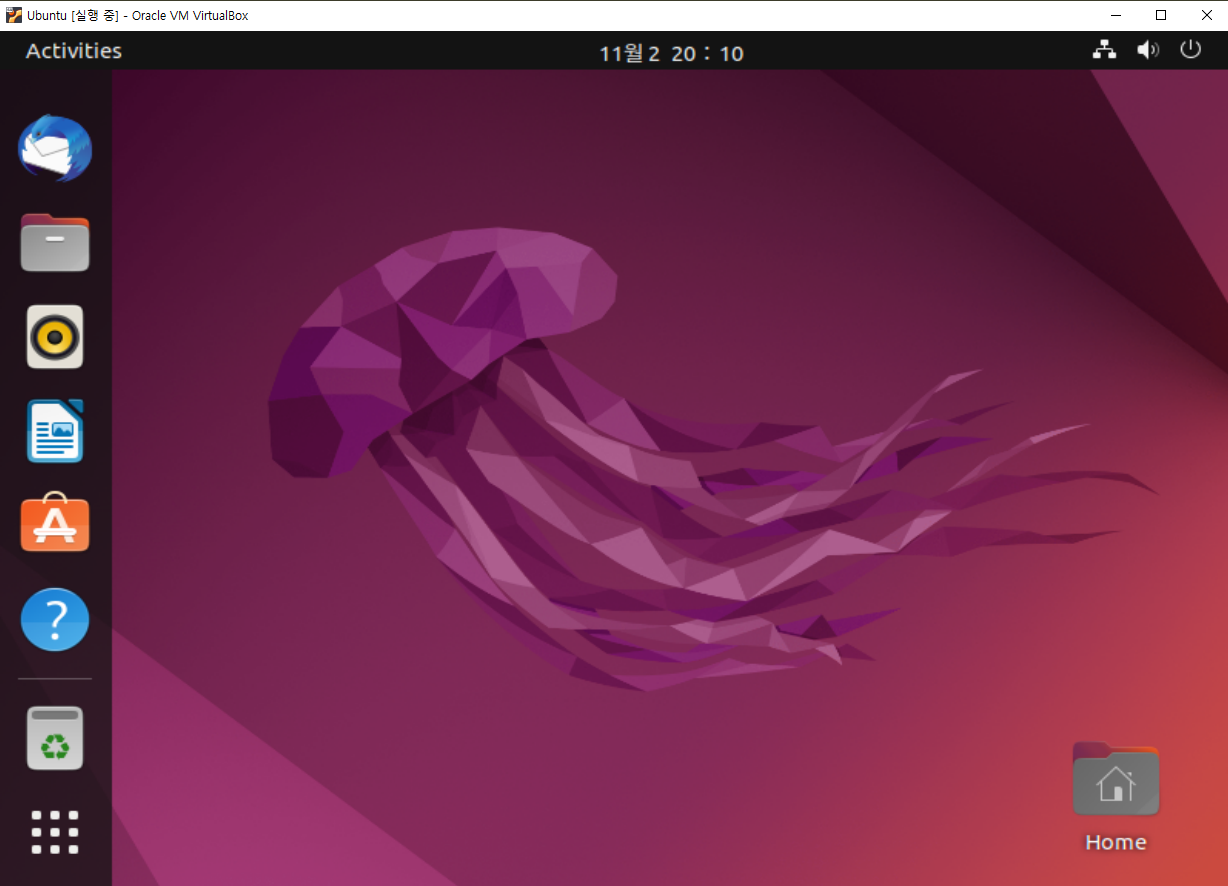The image size is (1228, 886).
Task: Open the power menu icon
Action: click(1190, 49)
